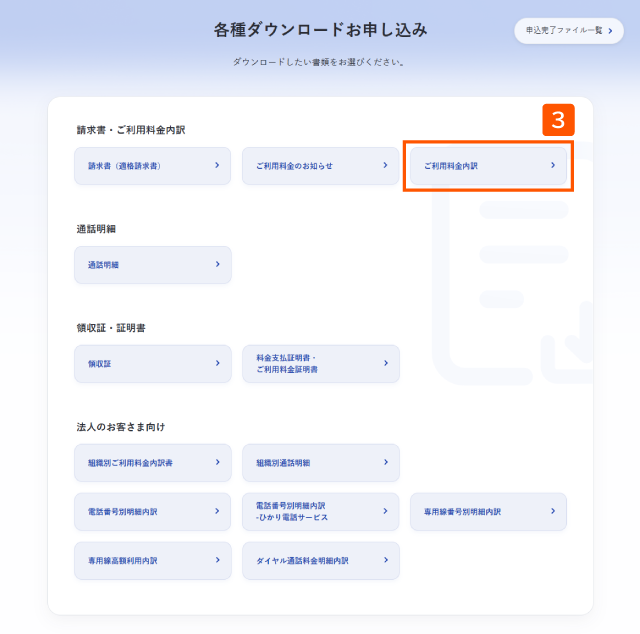
Task: Click the orange number 3 step badge
Action: [x=558, y=120]
